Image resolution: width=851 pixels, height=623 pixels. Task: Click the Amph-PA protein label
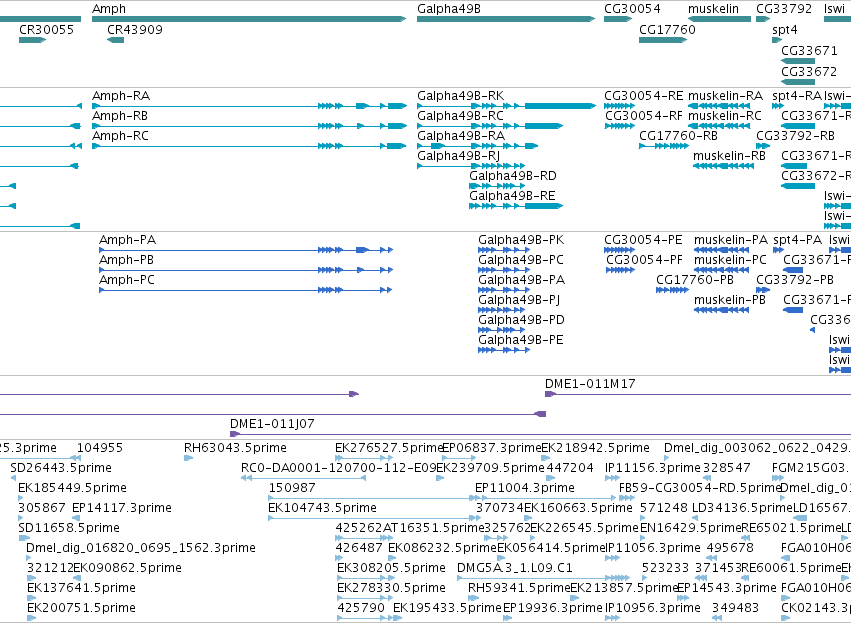coord(127,240)
